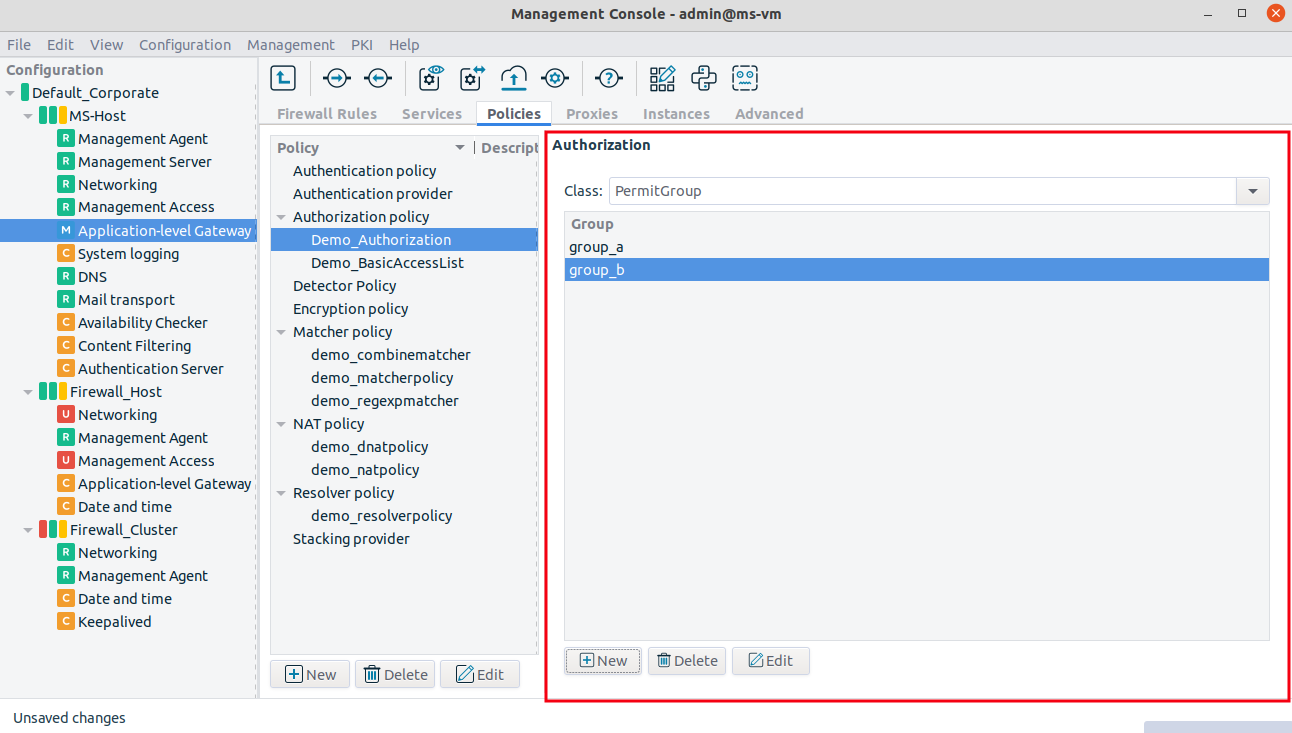
Task: Open the Class dropdown showing PermitGroup
Action: (x=1252, y=191)
